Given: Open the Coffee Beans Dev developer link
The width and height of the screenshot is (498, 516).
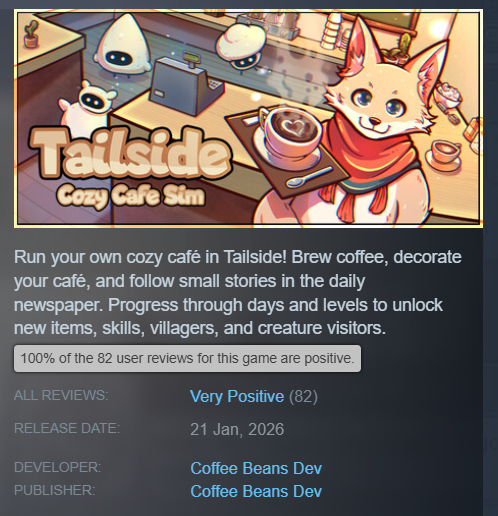Looking at the screenshot, I should pyautogui.click(x=256, y=468).
